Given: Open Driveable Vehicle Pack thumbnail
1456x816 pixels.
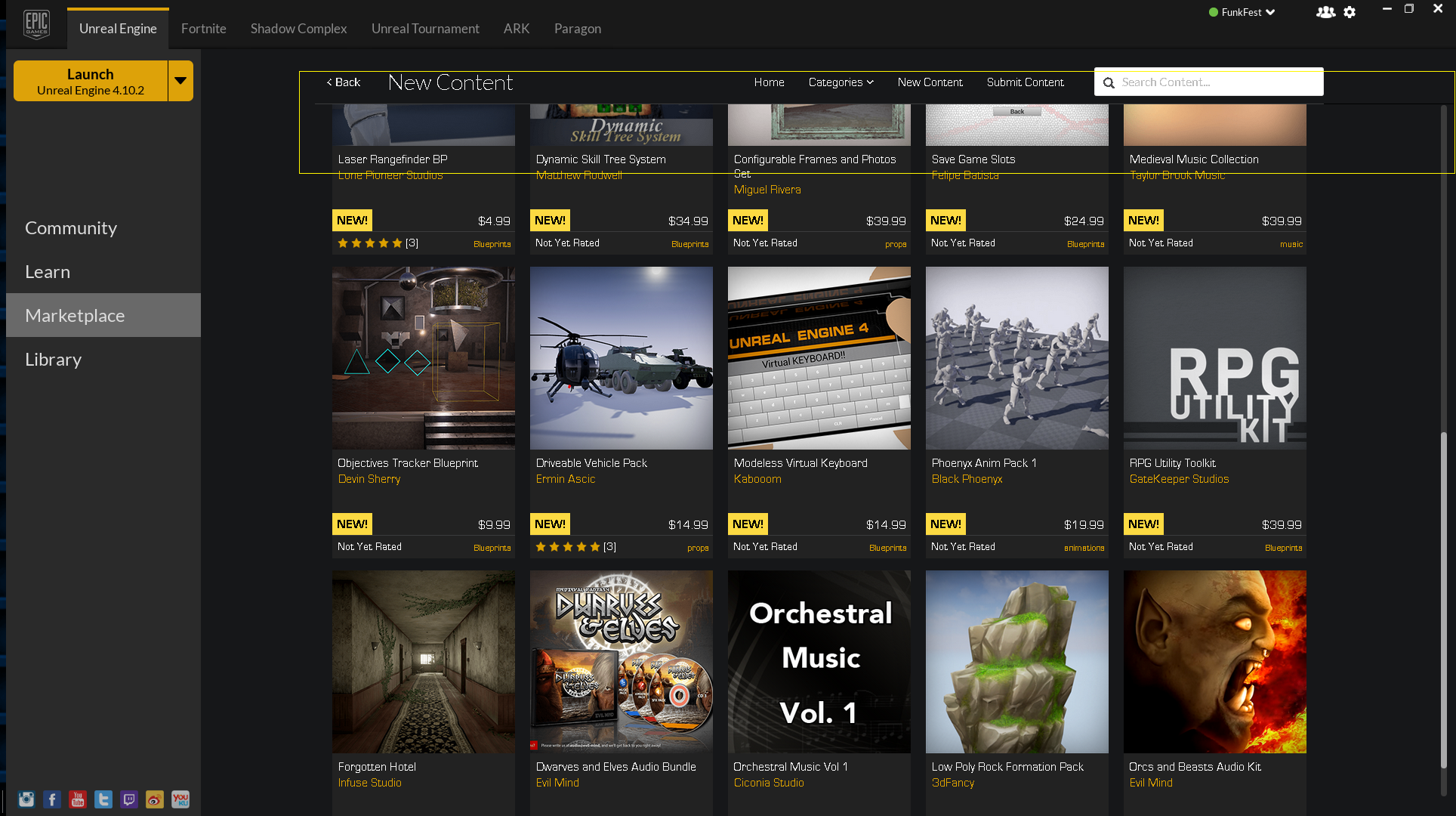Looking at the screenshot, I should (622, 358).
